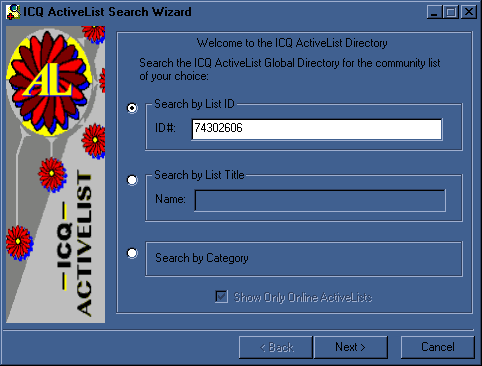Click the Search by Category label
Screen dimensions: 482x366
click(202, 258)
